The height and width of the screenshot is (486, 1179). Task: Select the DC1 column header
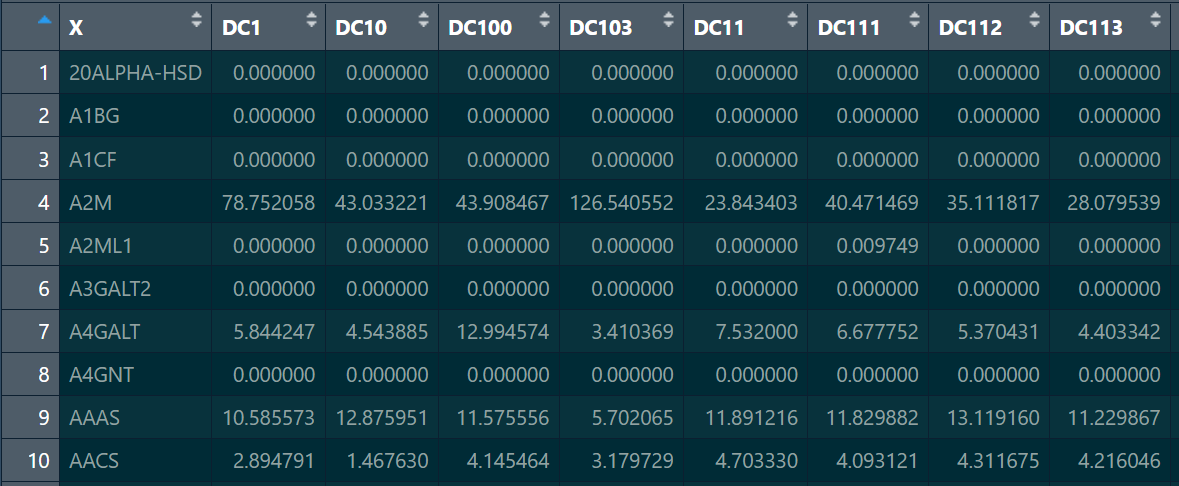pos(268,27)
